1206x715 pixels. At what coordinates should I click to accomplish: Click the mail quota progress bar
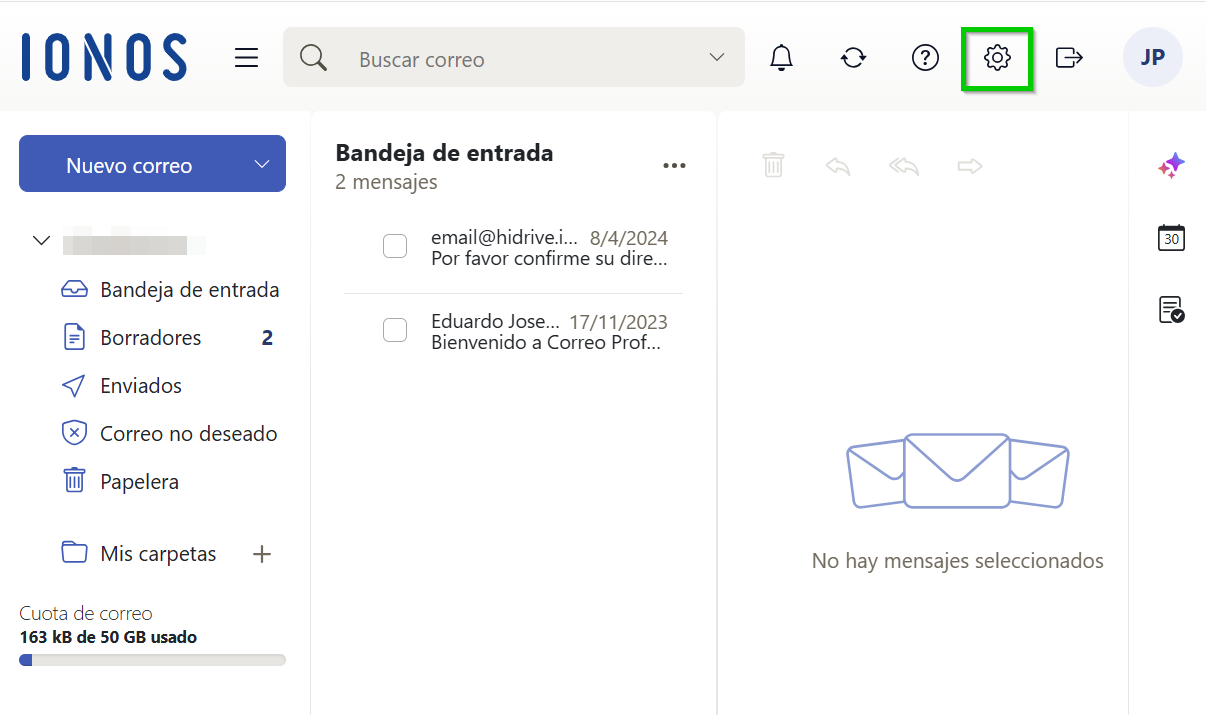[x=152, y=659]
